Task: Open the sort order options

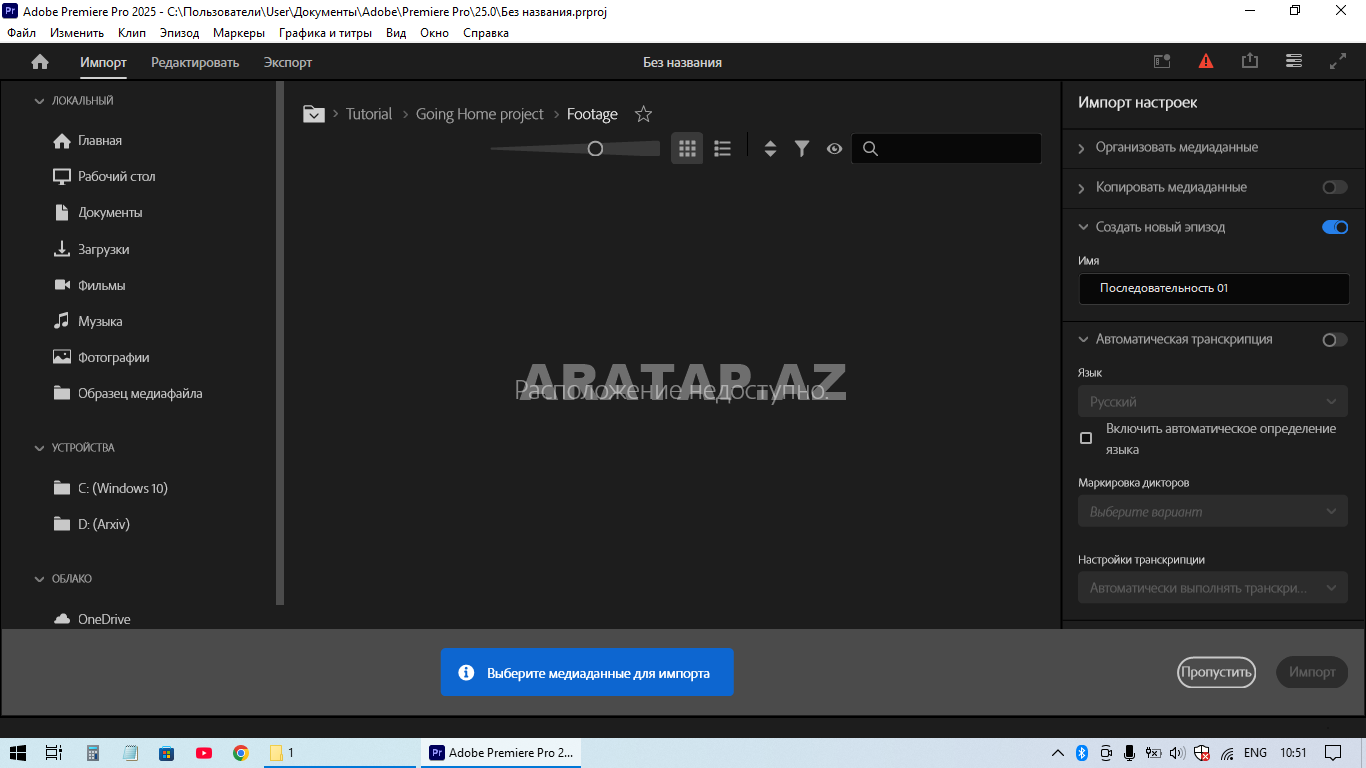Action: pyautogui.click(x=770, y=148)
